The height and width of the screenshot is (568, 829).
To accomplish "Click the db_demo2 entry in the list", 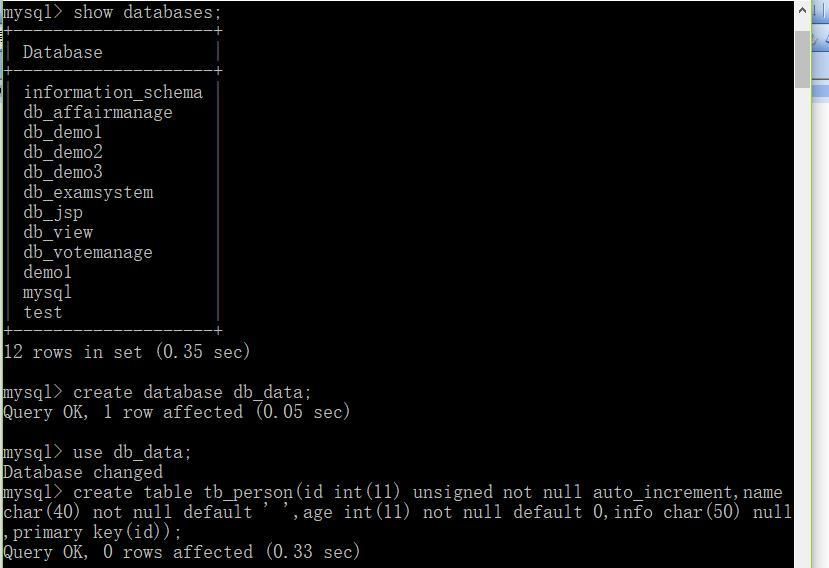I will 62,152.
